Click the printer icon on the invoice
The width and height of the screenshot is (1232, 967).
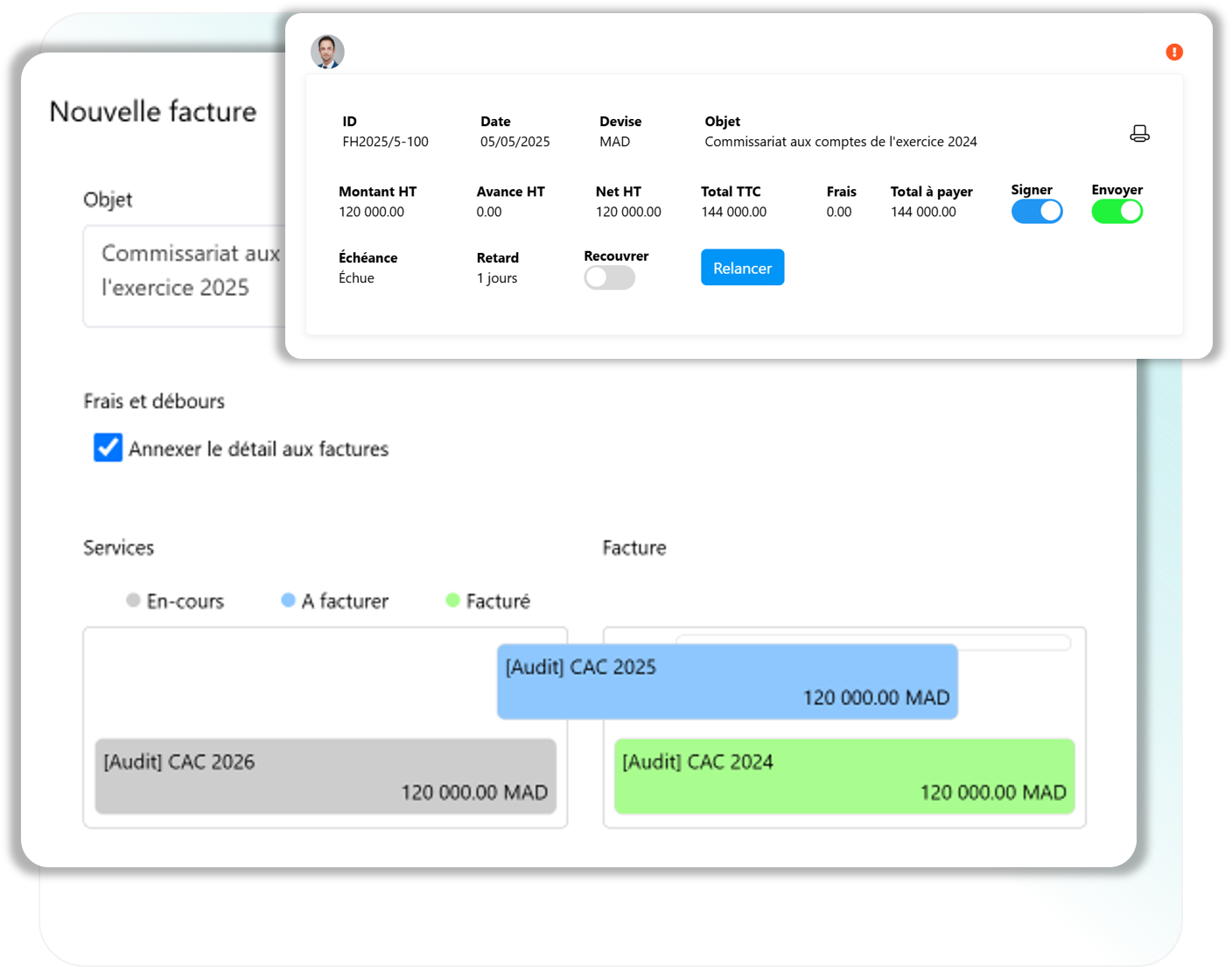tap(1138, 134)
